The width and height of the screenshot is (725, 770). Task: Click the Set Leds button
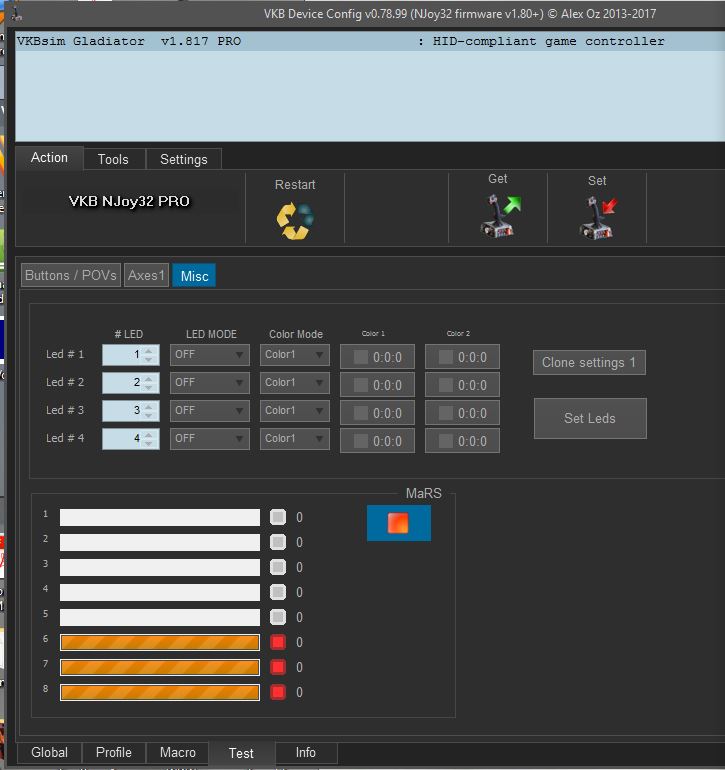(x=590, y=418)
